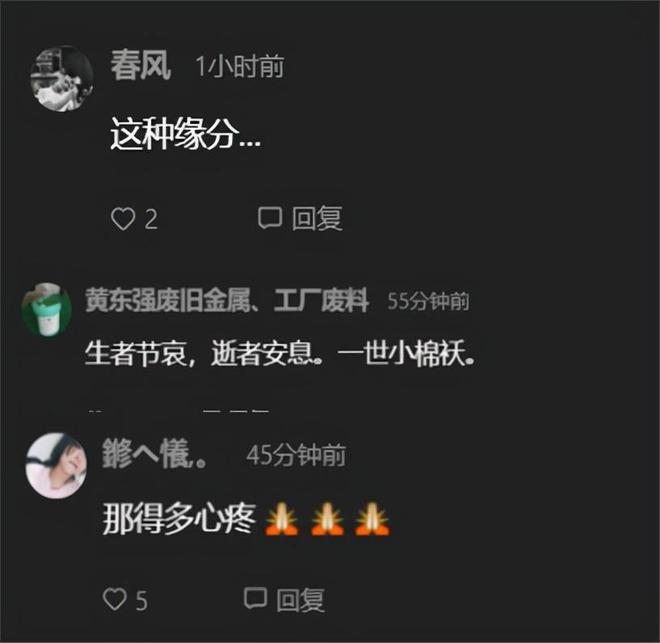Screen dimensions: 660x643
Task: Open reply bubble under 那得多心疼 comment
Action: 255,598
